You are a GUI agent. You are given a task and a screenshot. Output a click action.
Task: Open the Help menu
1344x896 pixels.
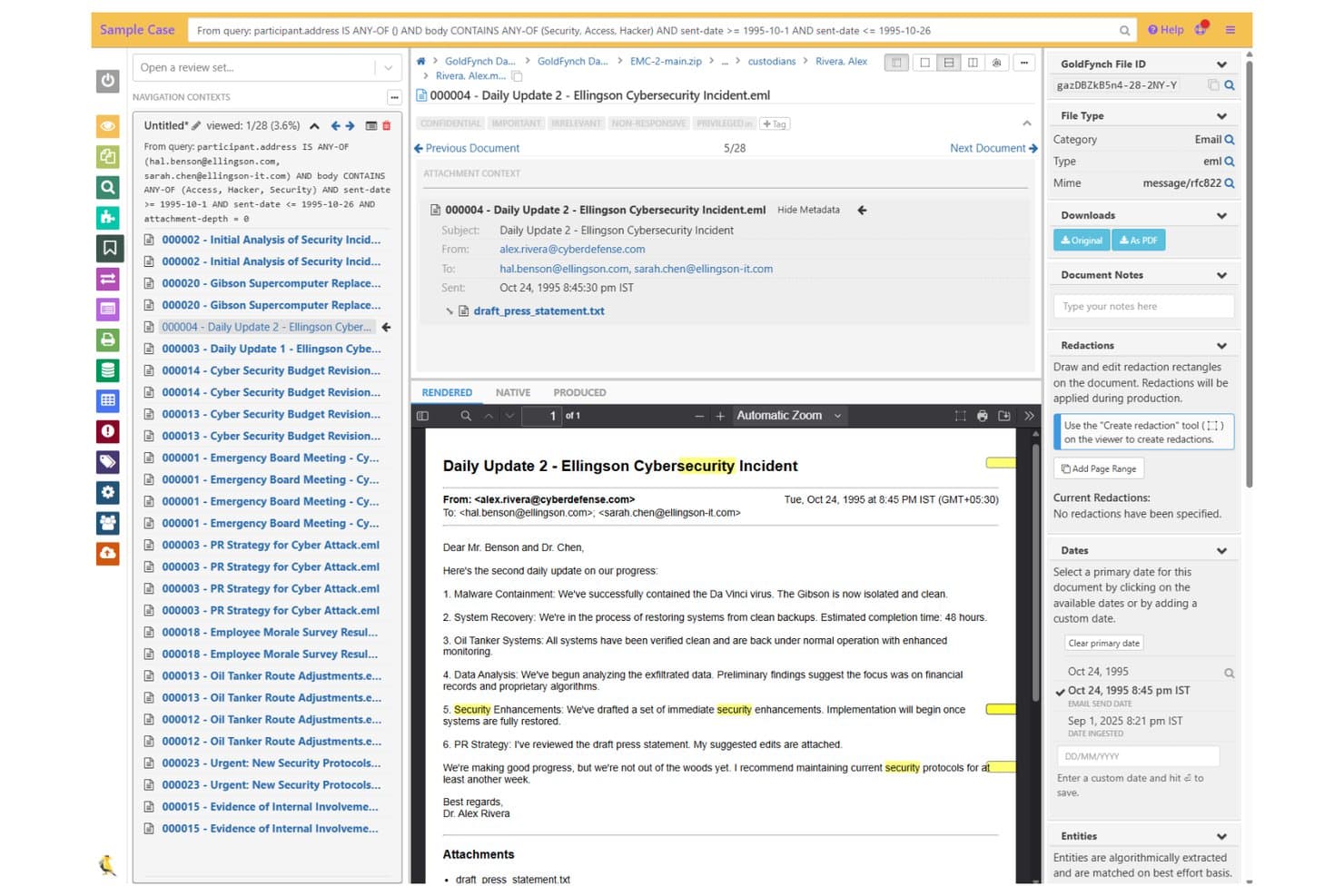[x=1166, y=30]
